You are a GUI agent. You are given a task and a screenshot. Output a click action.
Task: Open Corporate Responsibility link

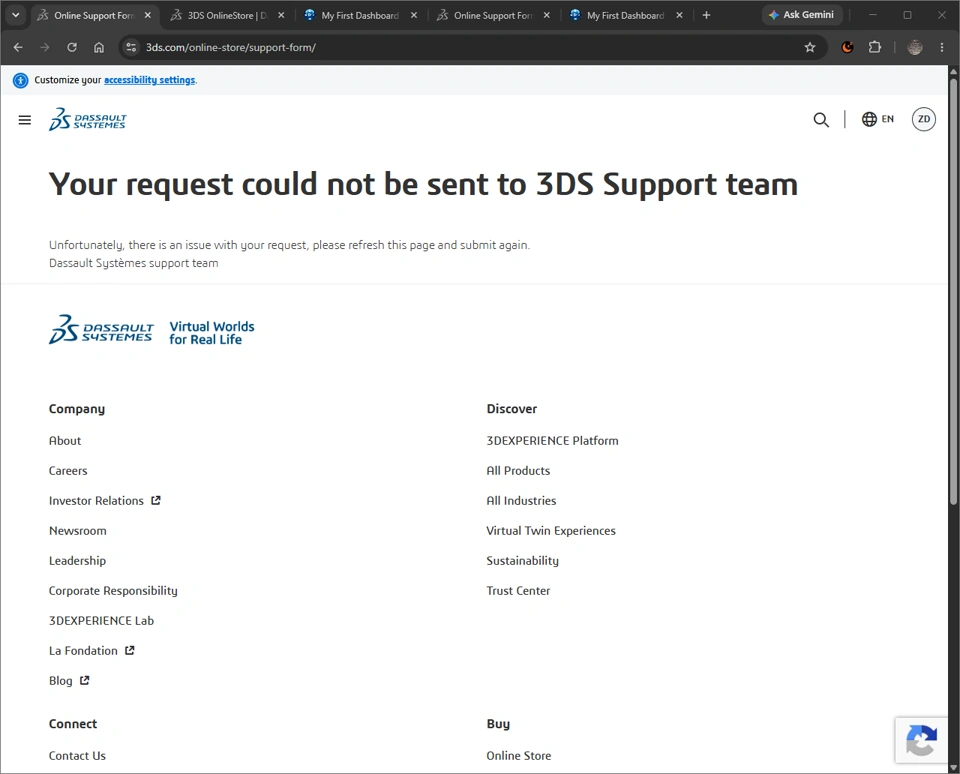coord(113,590)
